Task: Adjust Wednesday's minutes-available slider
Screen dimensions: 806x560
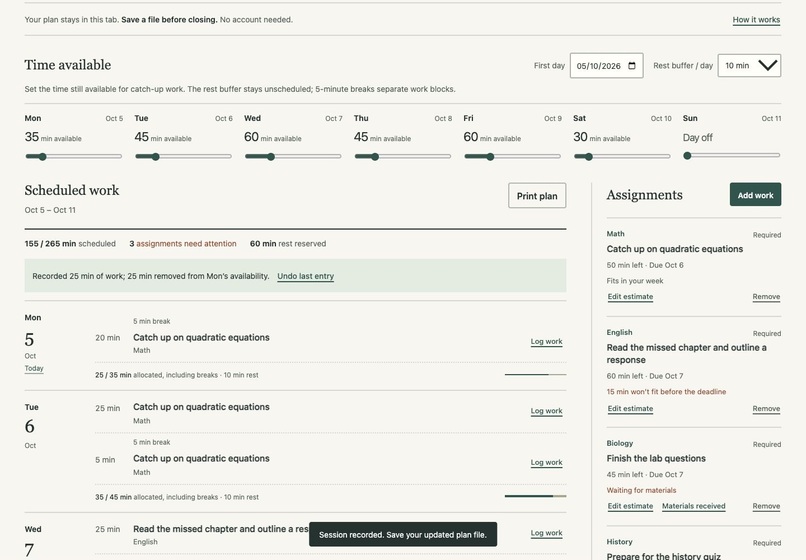Action: coord(292,156)
